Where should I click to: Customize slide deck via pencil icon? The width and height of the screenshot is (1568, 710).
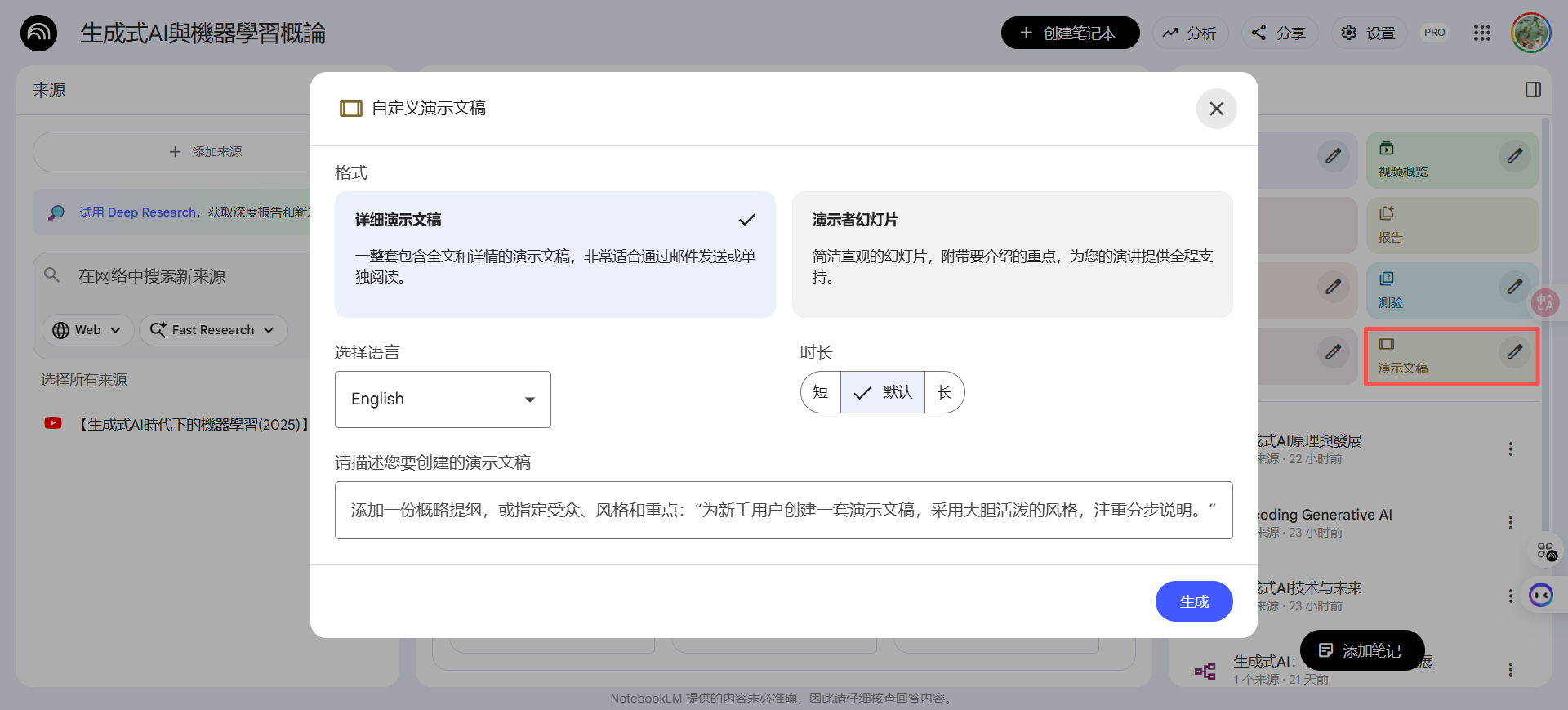(x=1514, y=351)
